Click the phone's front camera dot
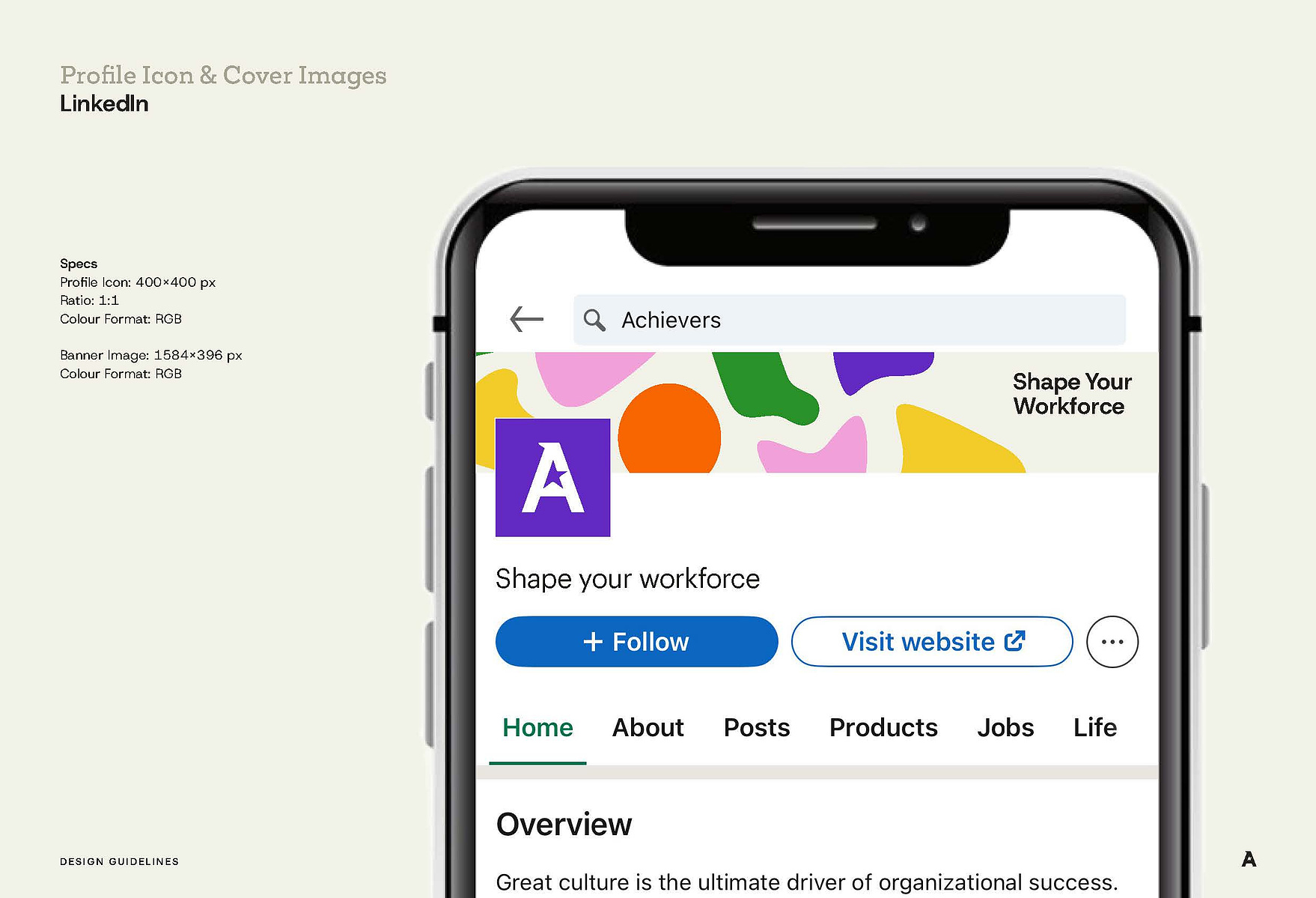 (919, 224)
